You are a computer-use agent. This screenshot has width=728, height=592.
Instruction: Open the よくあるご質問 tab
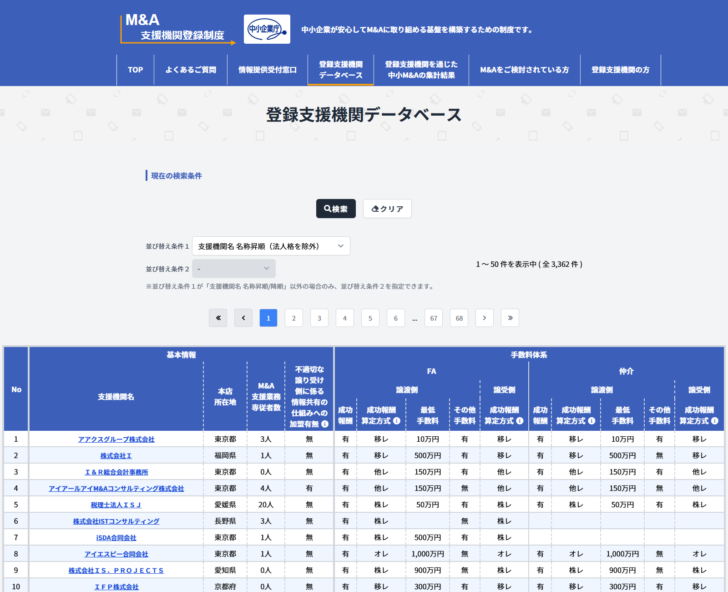pos(190,70)
